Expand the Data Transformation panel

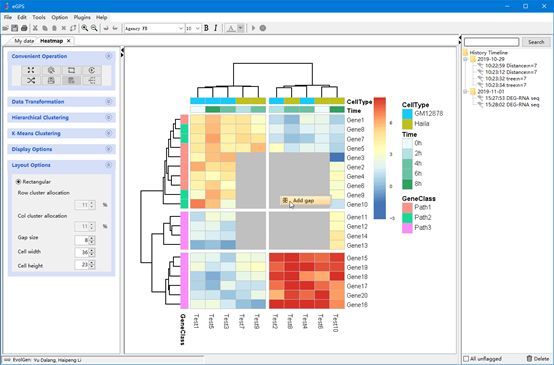coord(108,102)
